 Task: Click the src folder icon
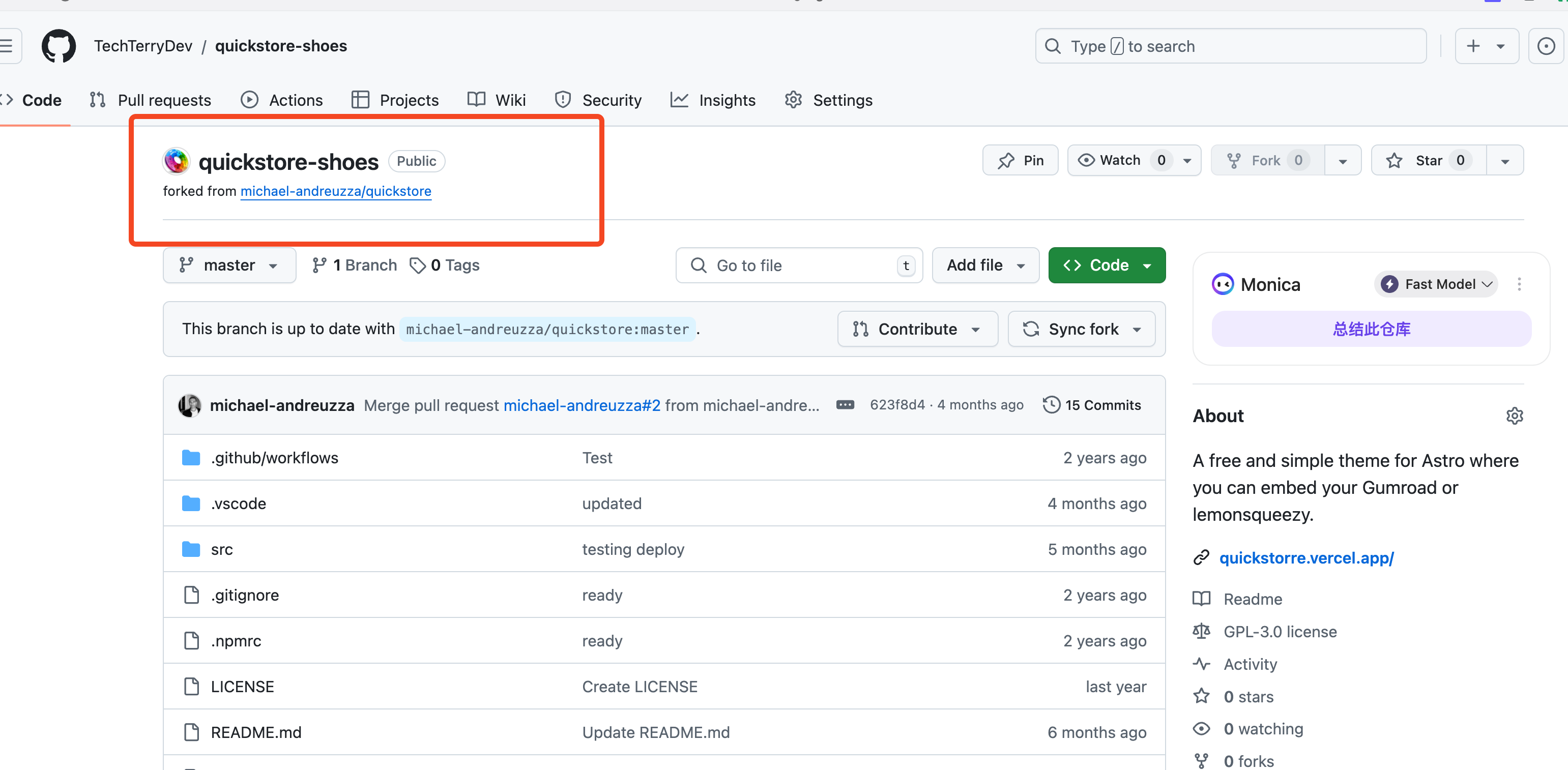click(191, 549)
